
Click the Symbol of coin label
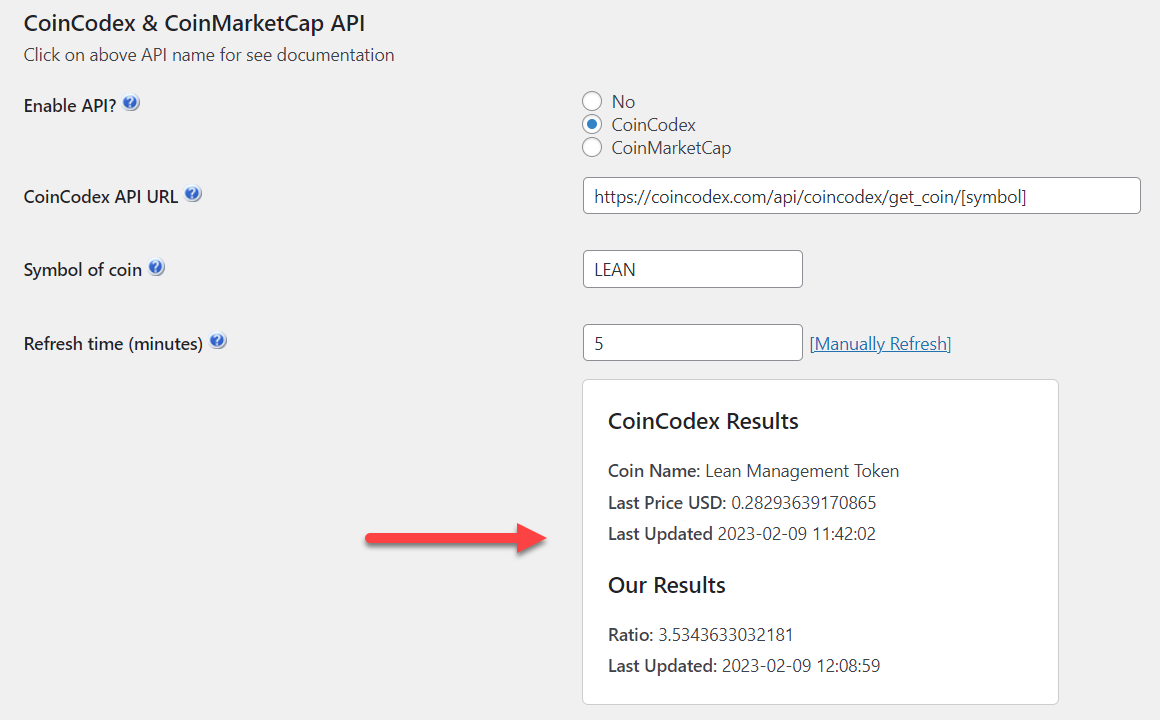tap(83, 270)
